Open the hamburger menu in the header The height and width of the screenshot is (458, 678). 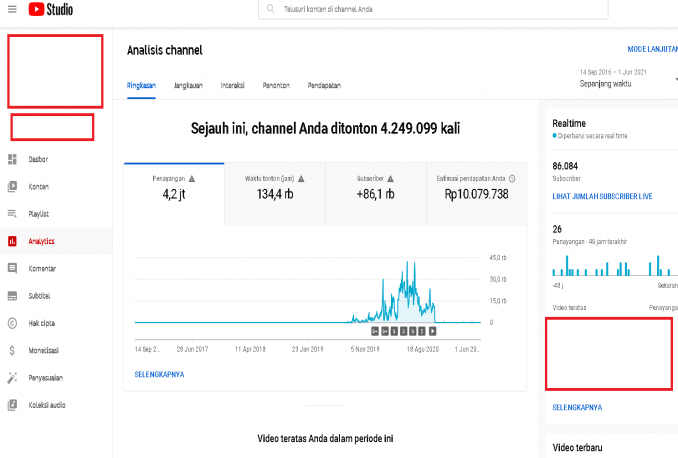[x=12, y=10]
